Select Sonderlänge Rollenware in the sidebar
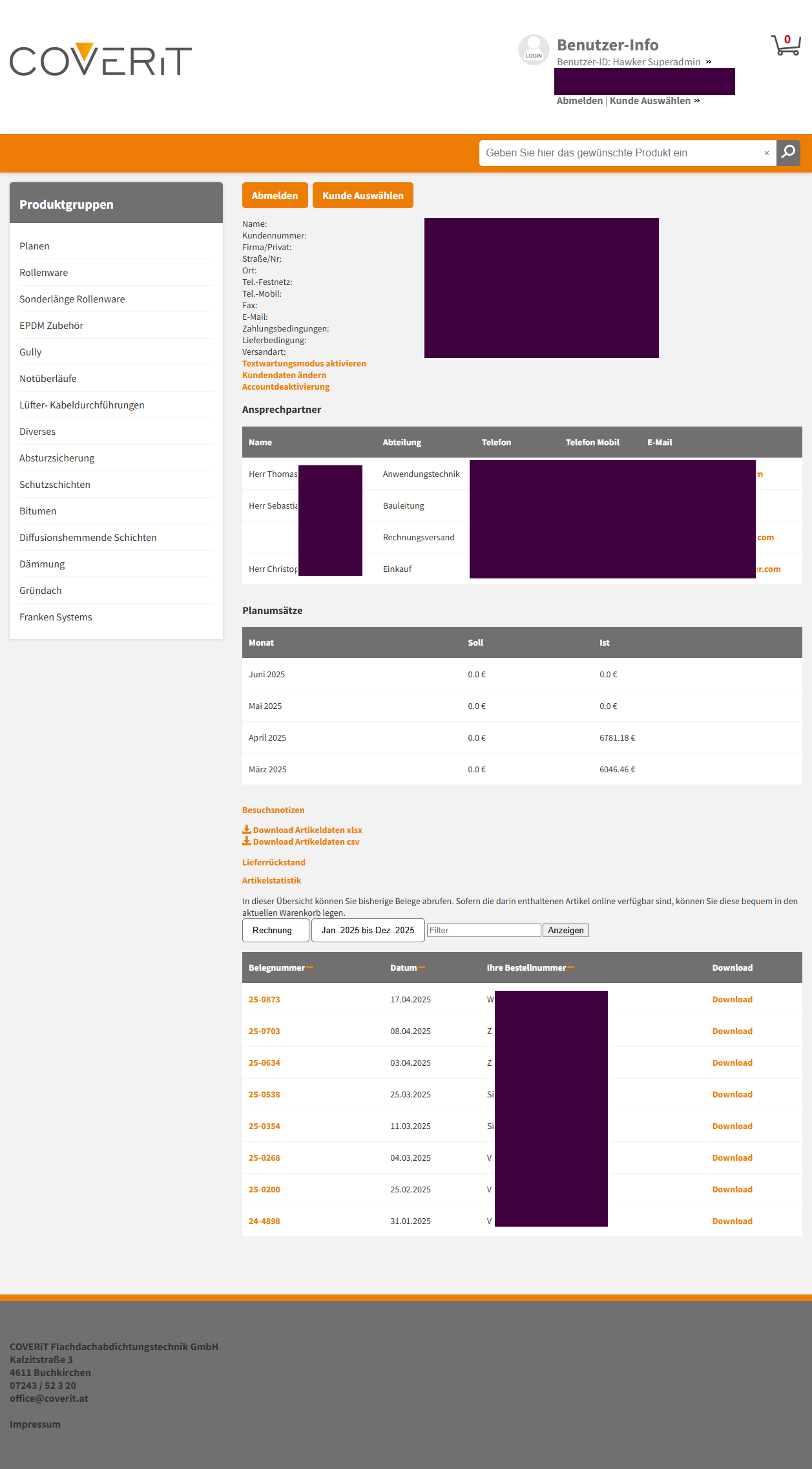The height and width of the screenshot is (1469, 812). point(72,299)
